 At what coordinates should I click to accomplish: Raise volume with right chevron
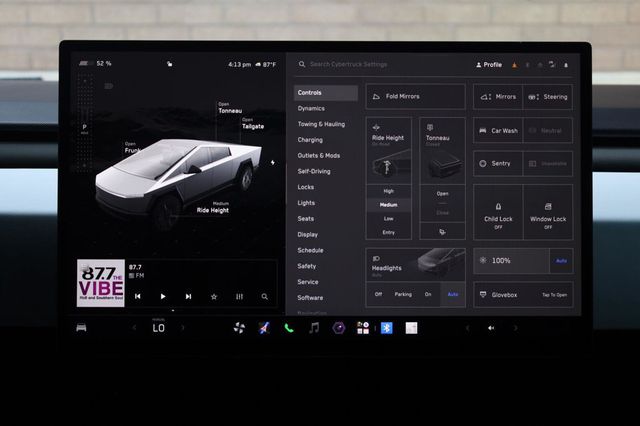coord(516,328)
